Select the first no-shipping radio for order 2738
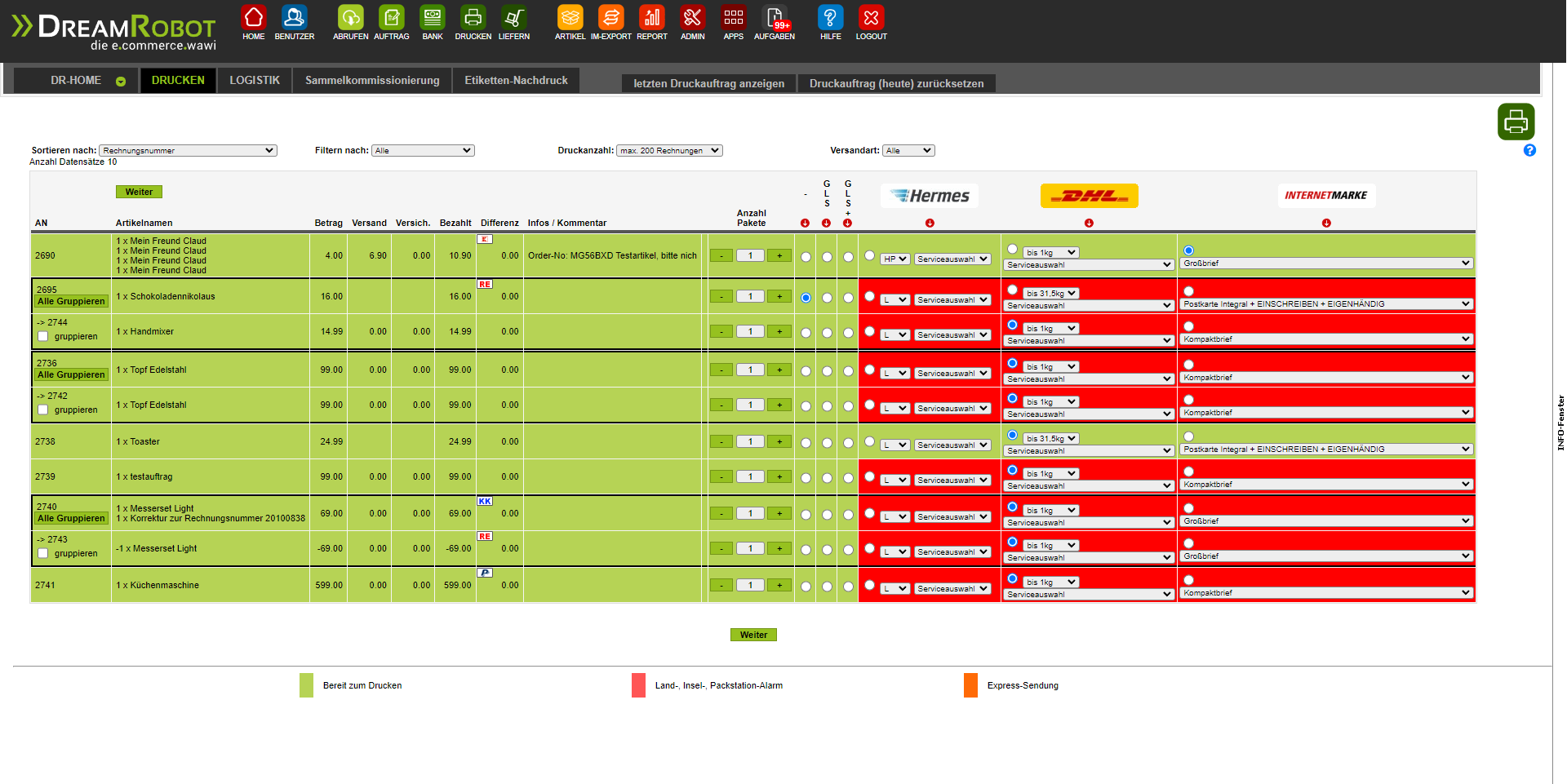The height and width of the screenshot is (784, 1567). [806, 443]
